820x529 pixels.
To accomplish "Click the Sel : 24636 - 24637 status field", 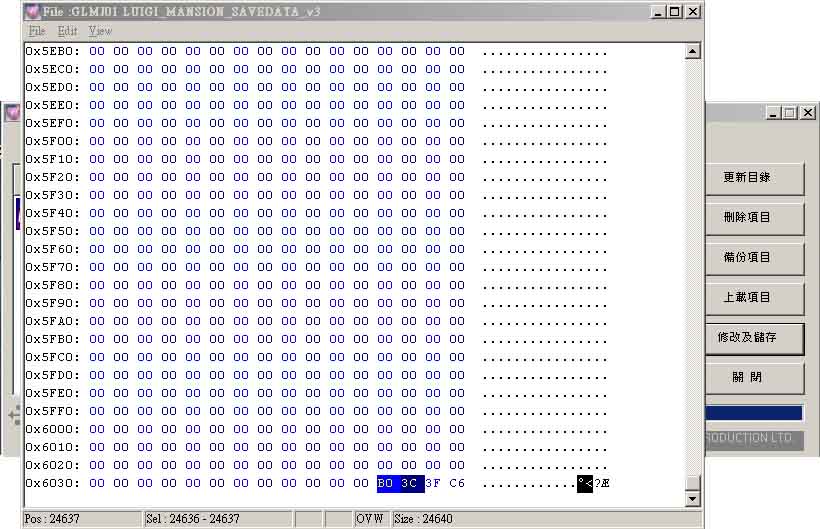I will click(218, 519).
